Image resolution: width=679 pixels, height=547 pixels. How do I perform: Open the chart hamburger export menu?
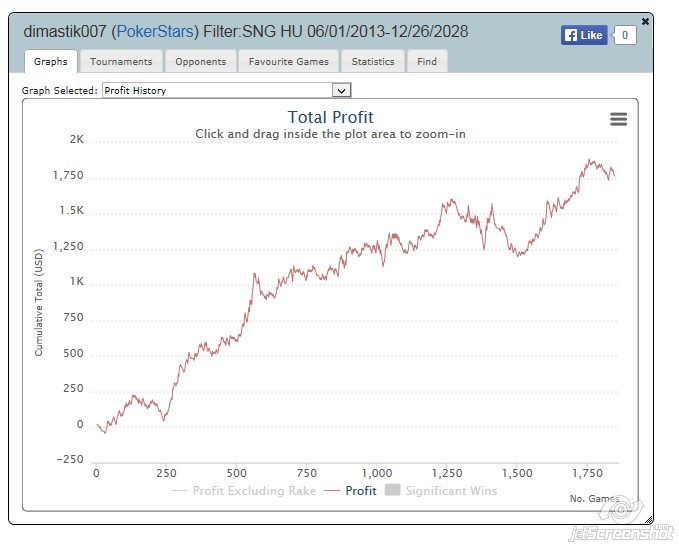618,119
